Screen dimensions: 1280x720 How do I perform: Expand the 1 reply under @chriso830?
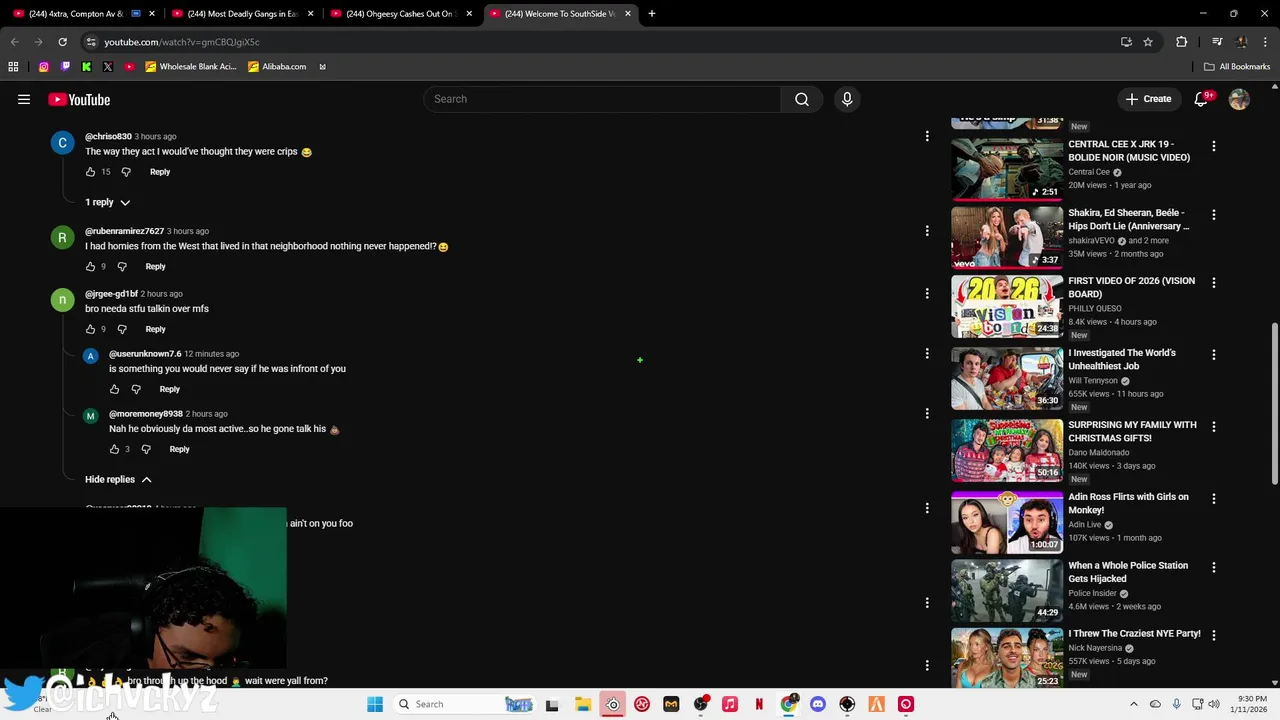tap(107, 202)
